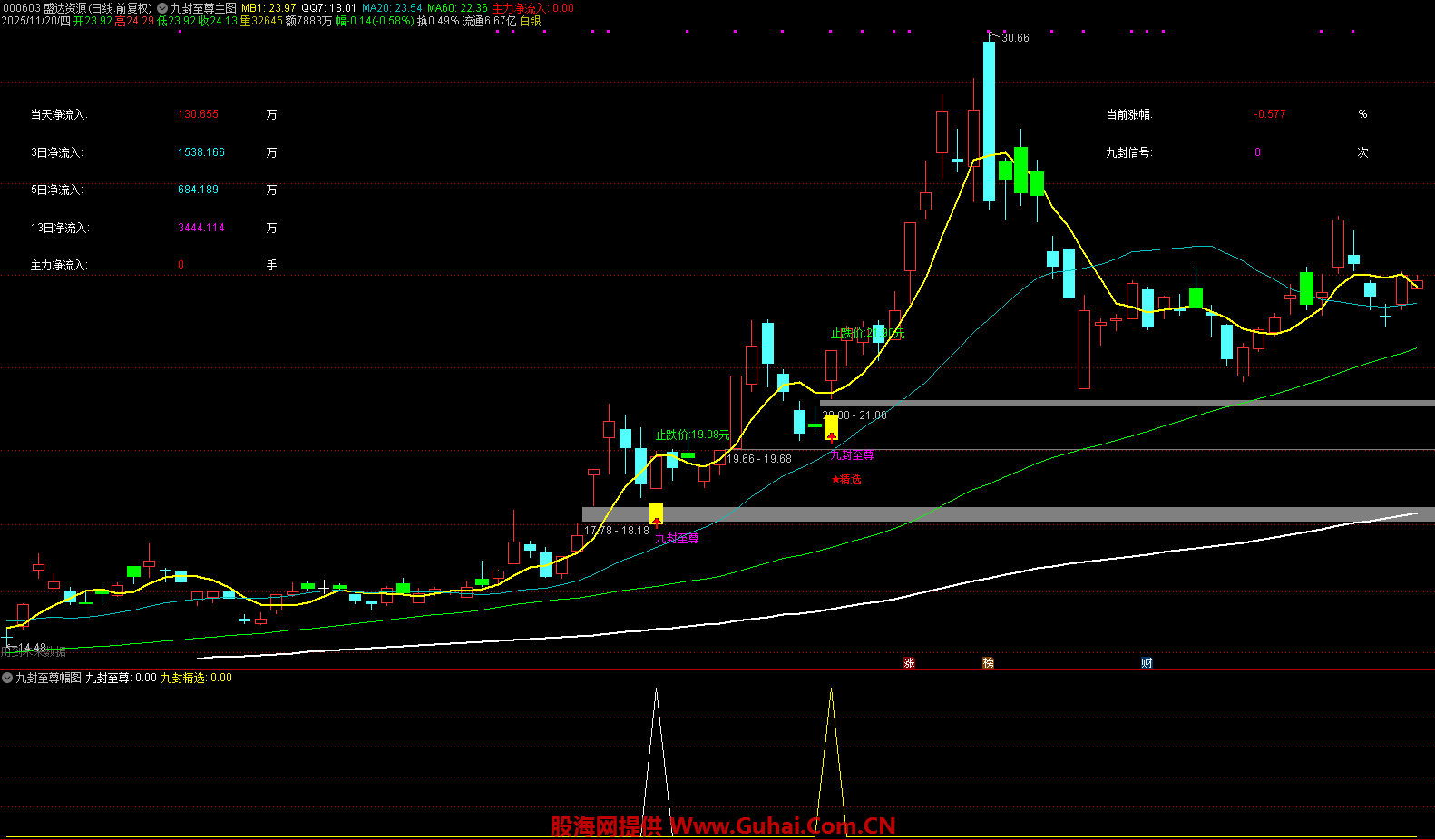This screenshot has width=1435, height=840.
Task: Expand the 九封至尊主图 indicator dropdown arrow
Action: point(162,8)
